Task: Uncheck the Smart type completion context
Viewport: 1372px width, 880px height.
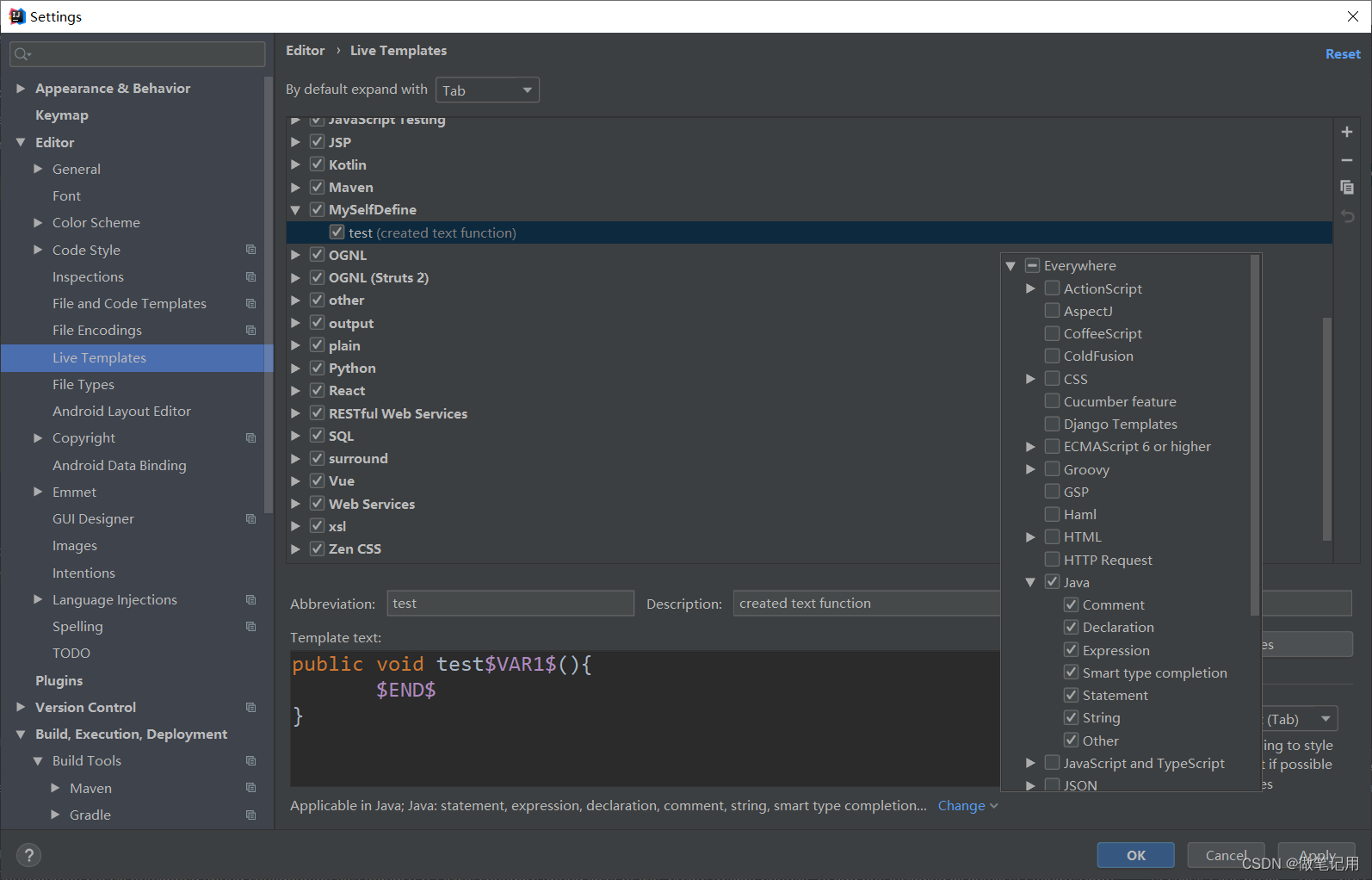Action: [1071, 672]
